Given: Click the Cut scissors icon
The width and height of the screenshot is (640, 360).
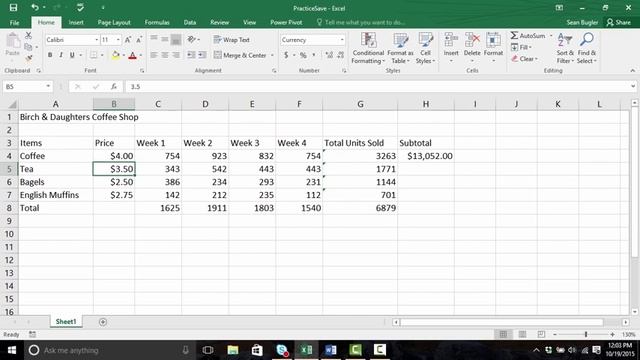Looking at the screenshot, I should (x=28, y=36).
